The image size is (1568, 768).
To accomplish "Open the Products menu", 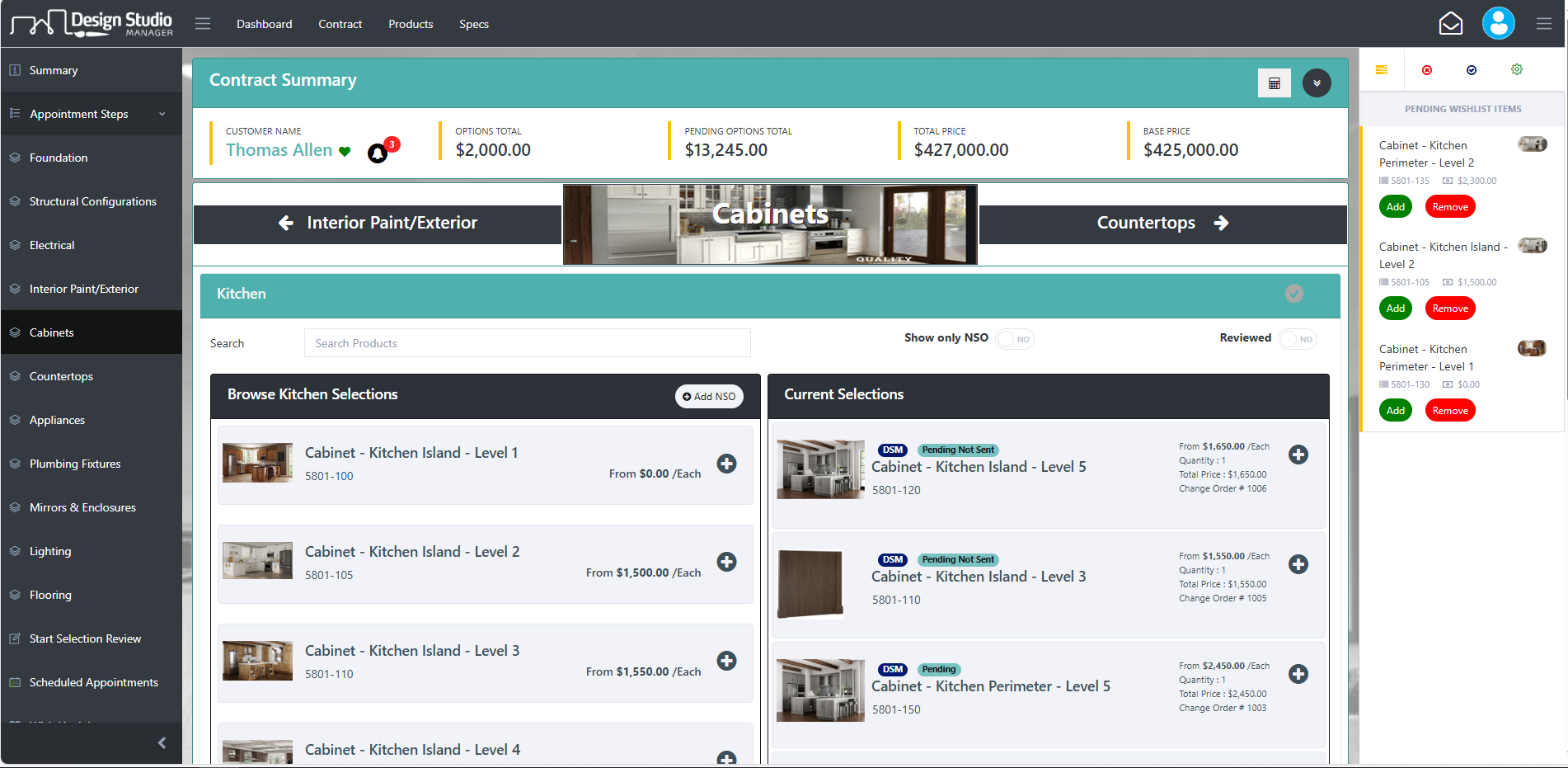I will [x=411, y=24].
